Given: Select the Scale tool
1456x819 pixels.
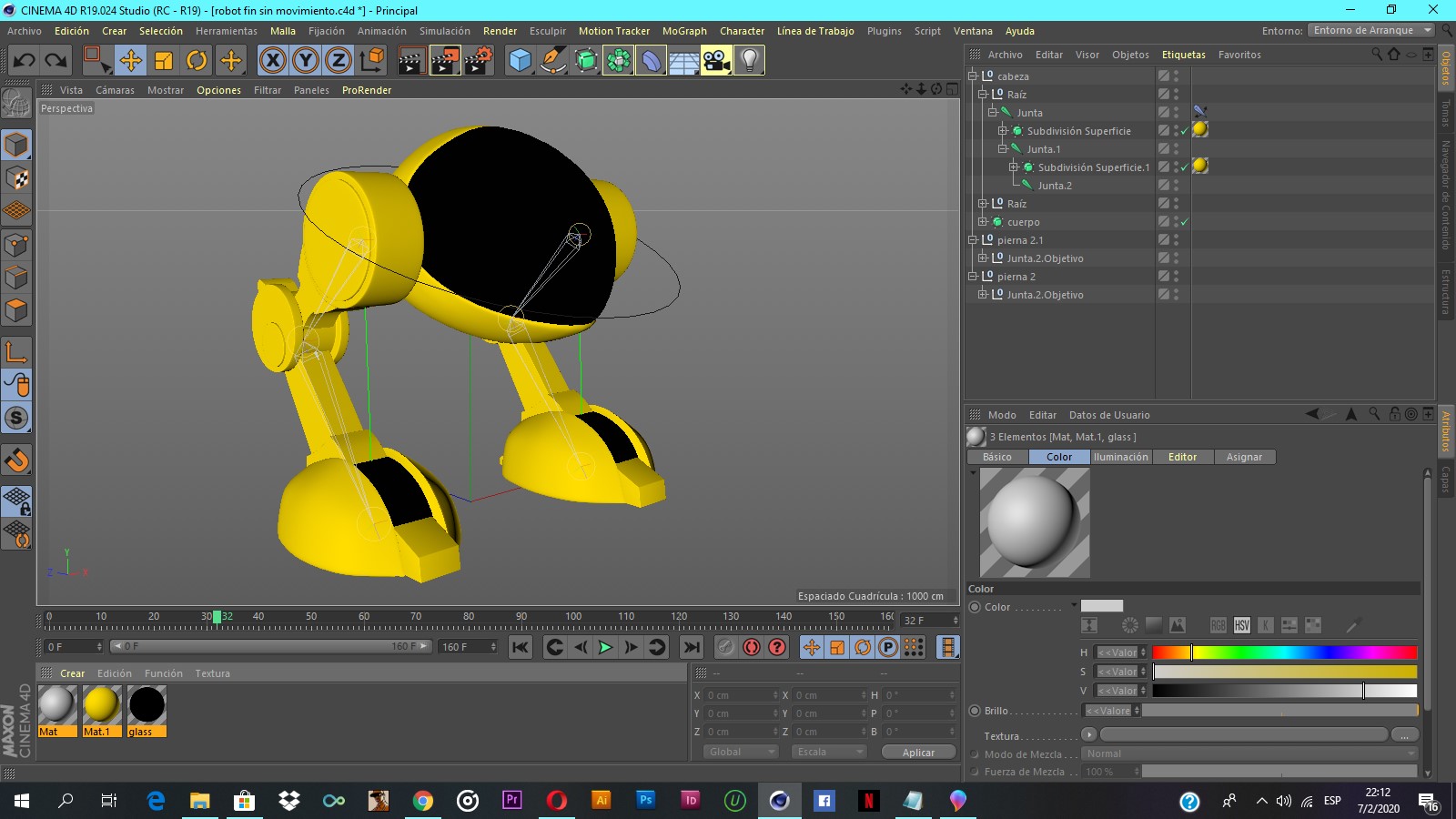Looking at the screenshot, I should [x=165, y=60].
